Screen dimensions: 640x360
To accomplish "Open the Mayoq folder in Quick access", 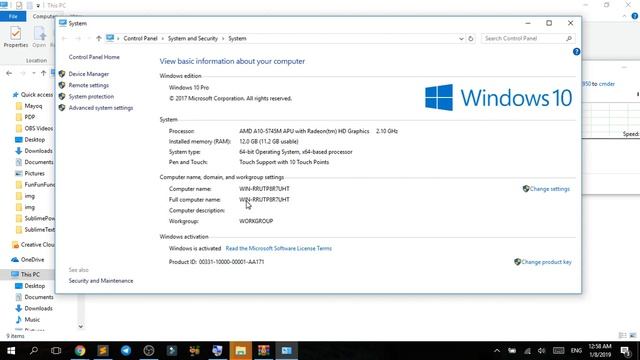I will click(x=33, y=106).
